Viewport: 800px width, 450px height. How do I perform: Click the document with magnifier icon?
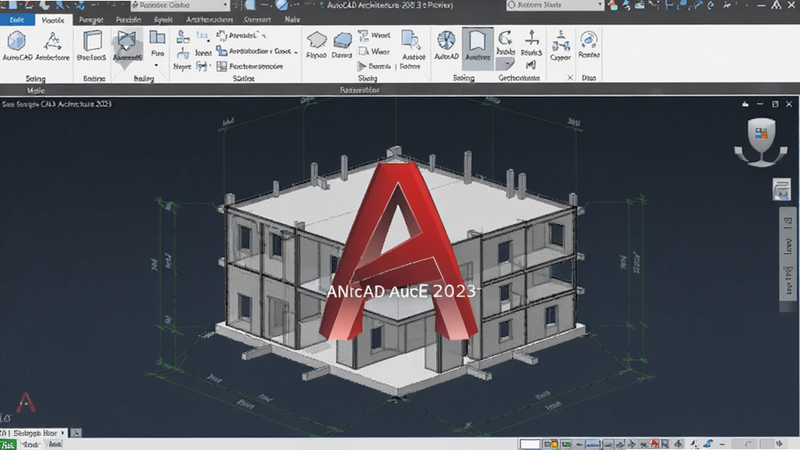[411, 40]
